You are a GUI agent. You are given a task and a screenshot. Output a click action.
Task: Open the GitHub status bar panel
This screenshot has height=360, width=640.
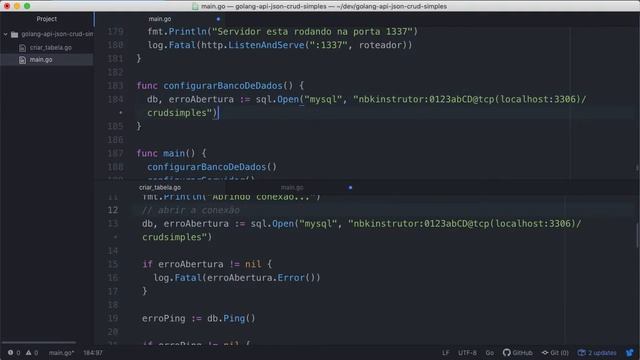[518, 353]
